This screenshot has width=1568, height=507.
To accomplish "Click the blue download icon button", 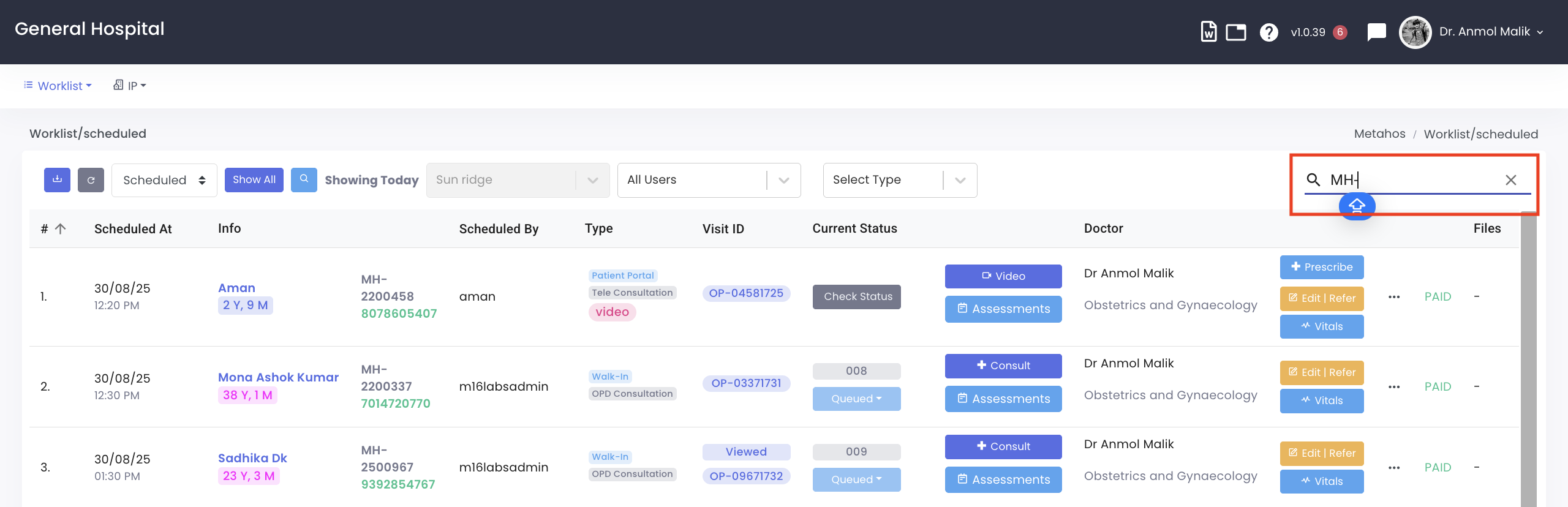I will click(x=57, y=180).
